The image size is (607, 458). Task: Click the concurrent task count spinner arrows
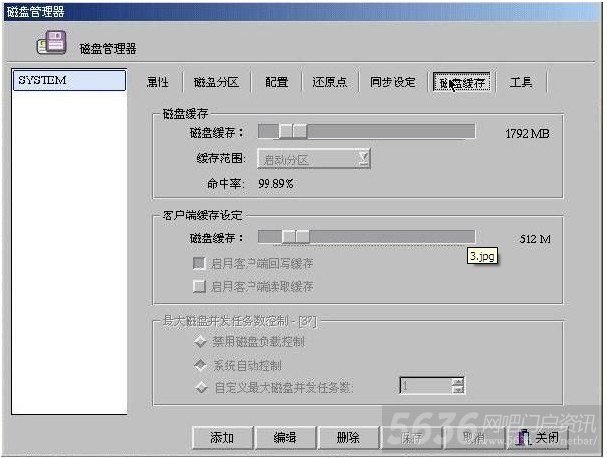click(458, 386)
